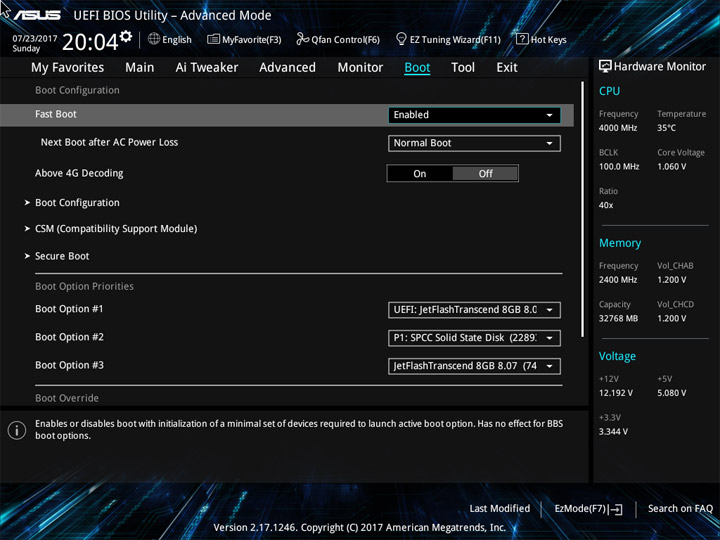The image size is (720, 540).
Task: Click the settings list vertical scrollbar
Action: tap(583, 209)
